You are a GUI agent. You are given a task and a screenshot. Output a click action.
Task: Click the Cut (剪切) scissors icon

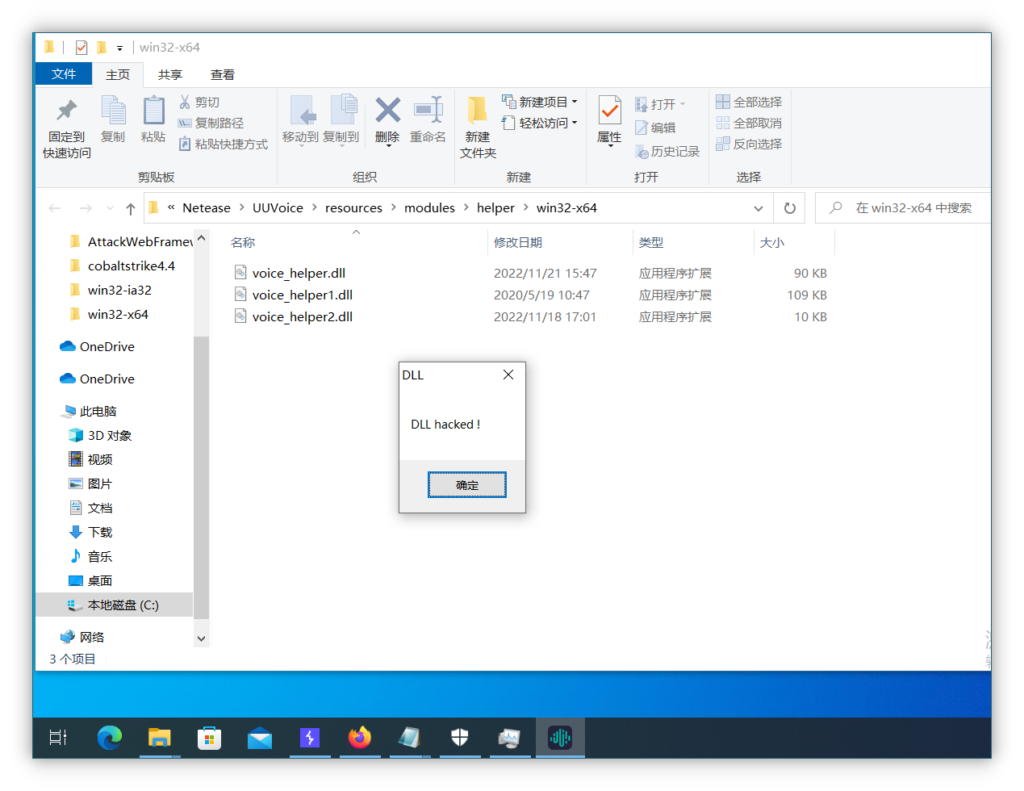tap(185, 102)
